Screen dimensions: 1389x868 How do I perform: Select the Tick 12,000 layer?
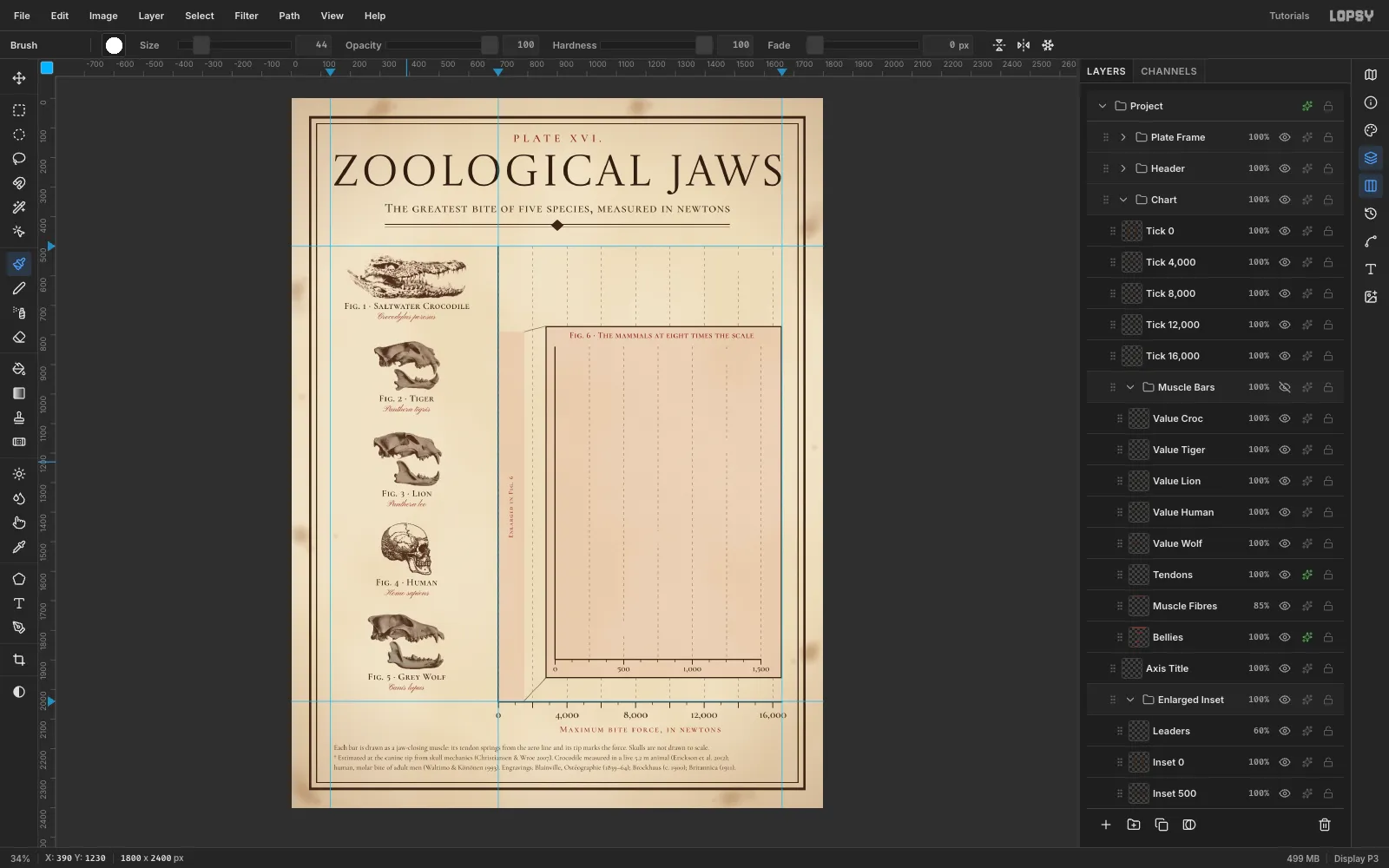1215,325
